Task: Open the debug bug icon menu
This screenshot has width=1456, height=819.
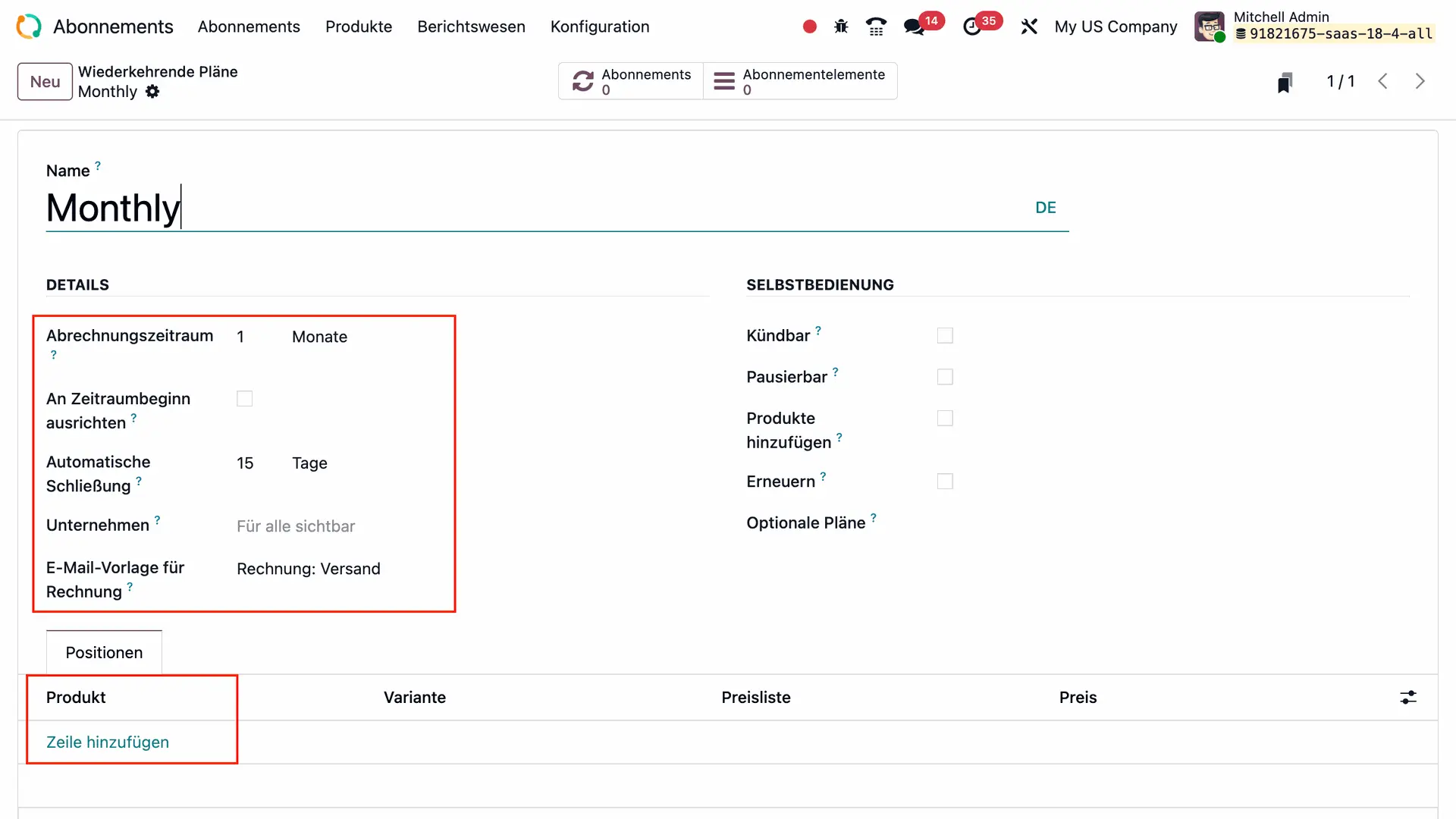Action: tap(841, 27)
